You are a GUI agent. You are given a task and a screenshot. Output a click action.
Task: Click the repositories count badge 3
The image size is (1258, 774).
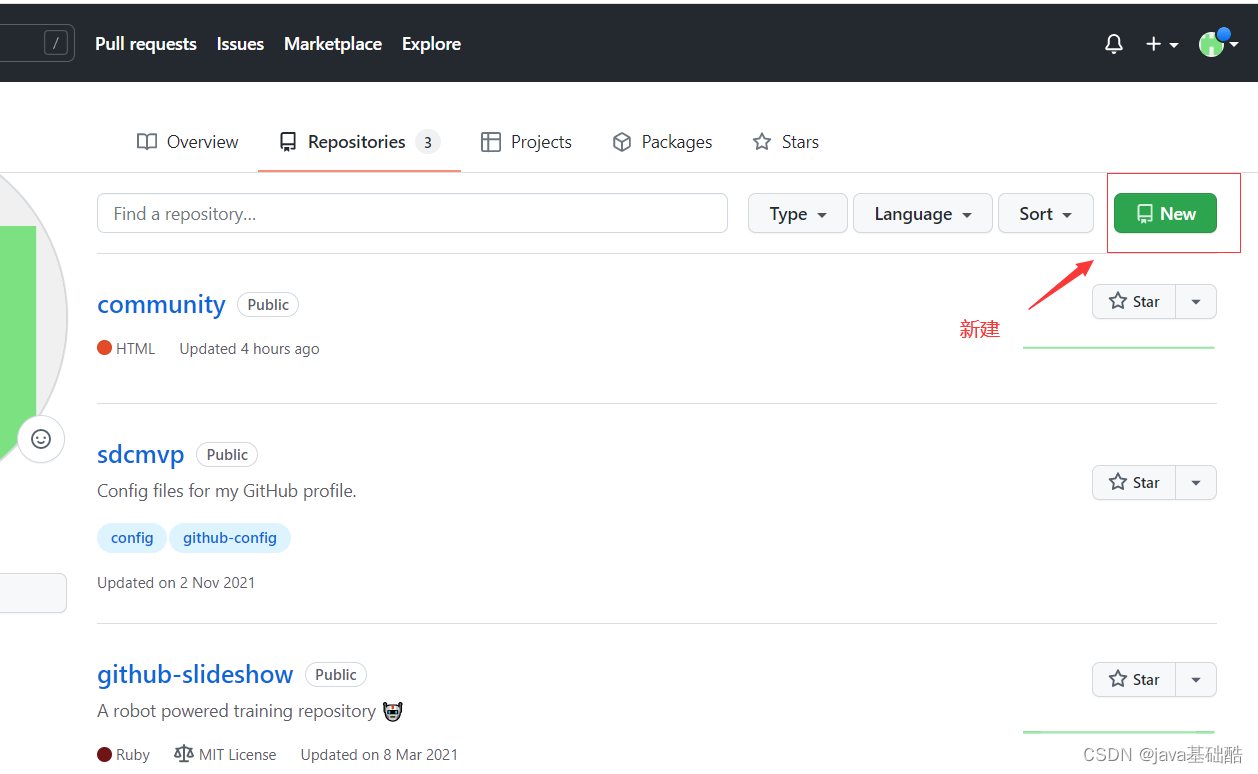pyautogui.click(x=428, y=142)
